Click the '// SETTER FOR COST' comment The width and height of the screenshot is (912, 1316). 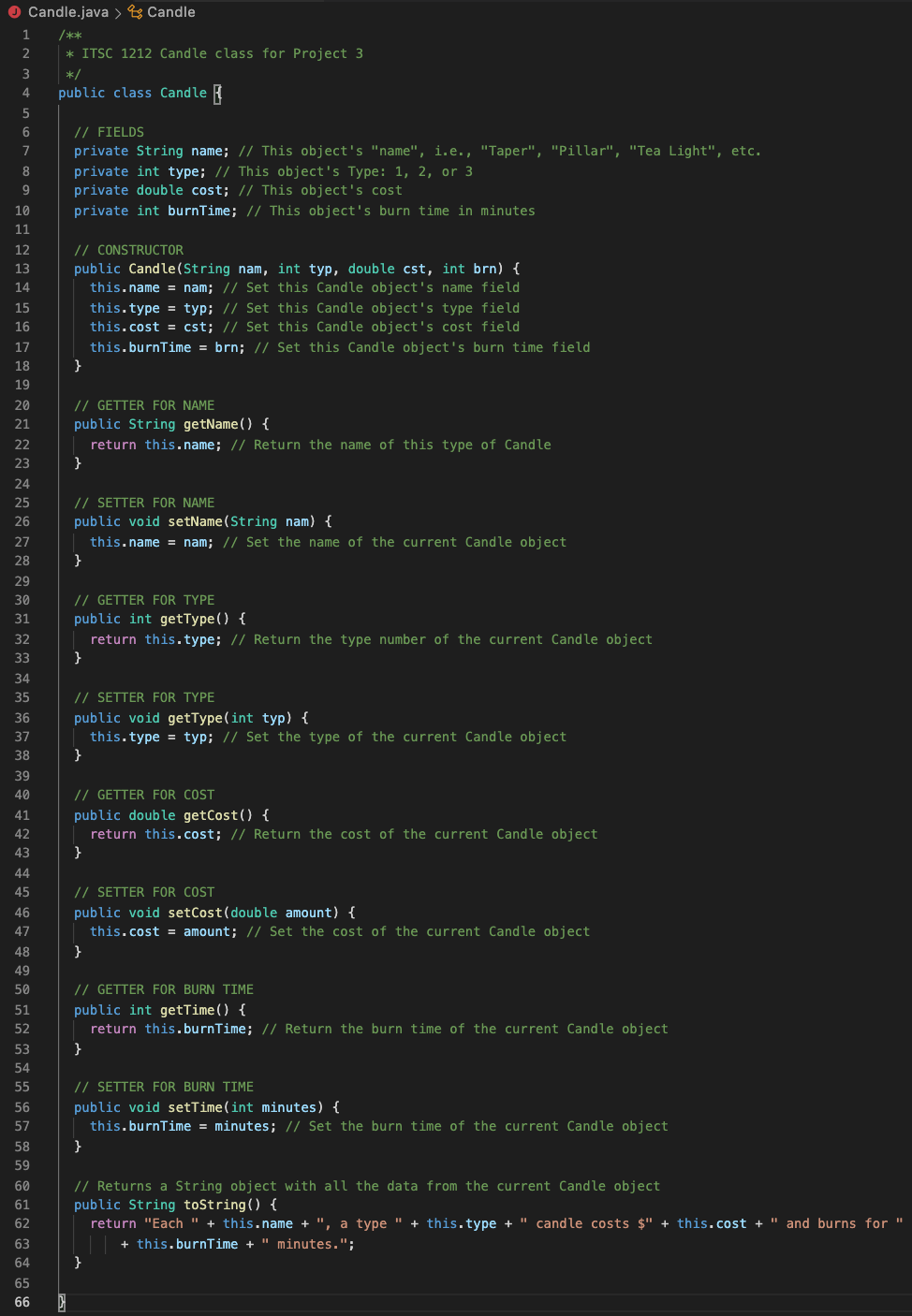click(x=144, y=892)
